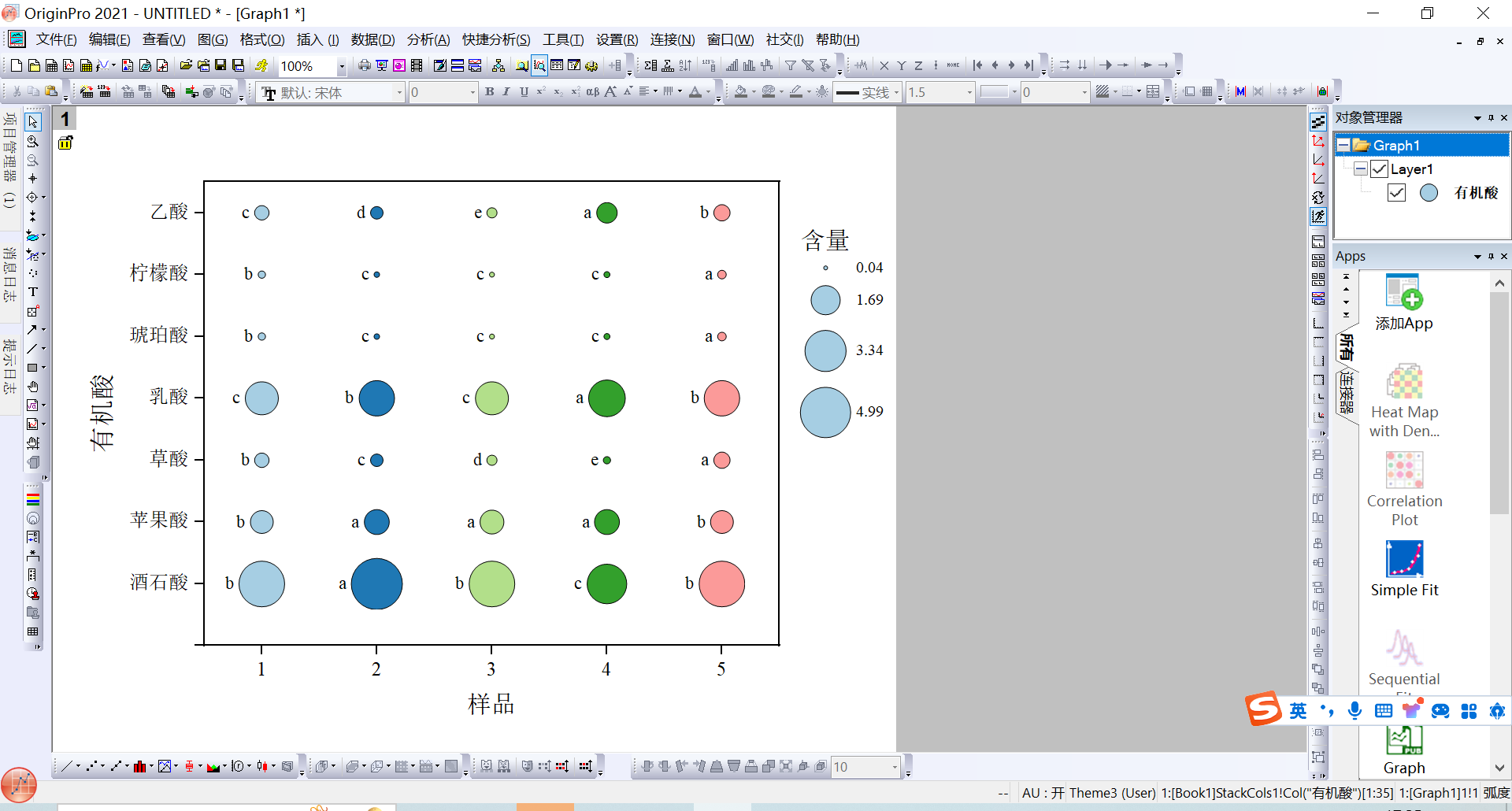Click the Print icon in the toolbar
1512x811 pixels.
pos(364,66)
